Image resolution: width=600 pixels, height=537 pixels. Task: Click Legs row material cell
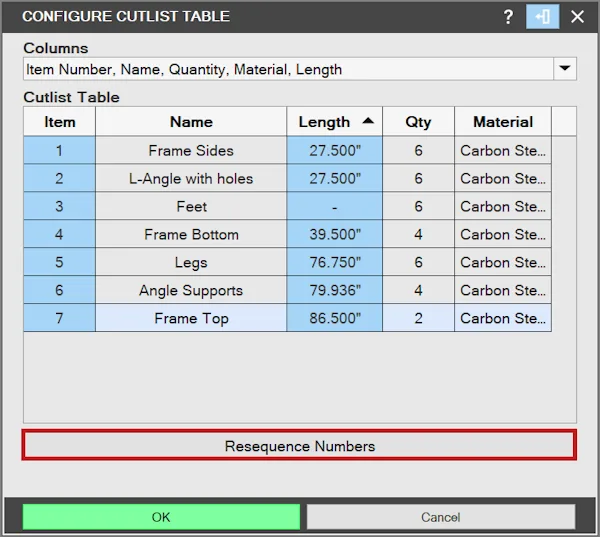point(503,262)
